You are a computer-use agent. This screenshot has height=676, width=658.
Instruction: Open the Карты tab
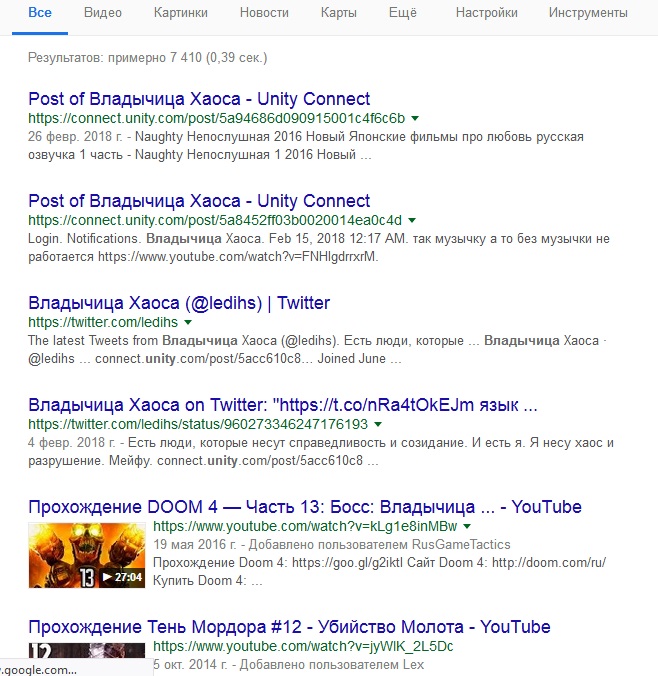pyautogui.click(x=338, y=13)
